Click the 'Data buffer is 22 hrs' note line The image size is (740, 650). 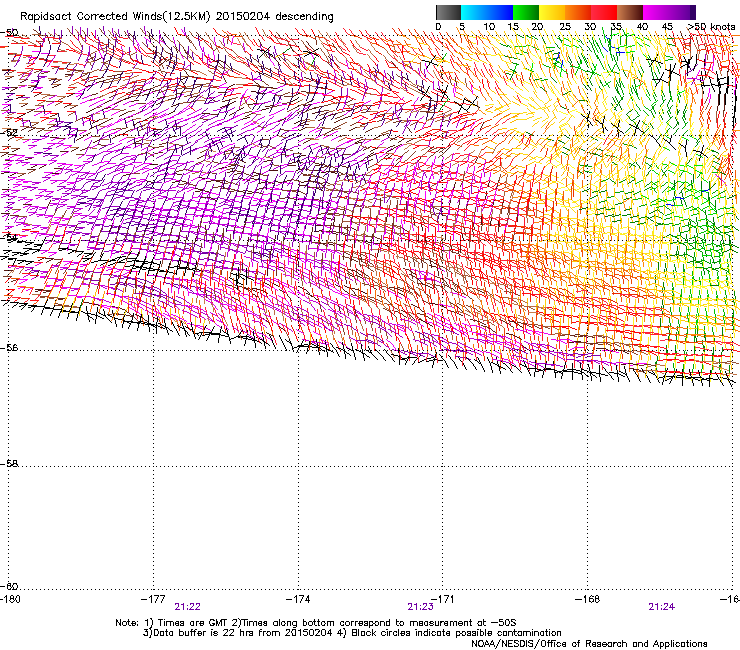352,633
